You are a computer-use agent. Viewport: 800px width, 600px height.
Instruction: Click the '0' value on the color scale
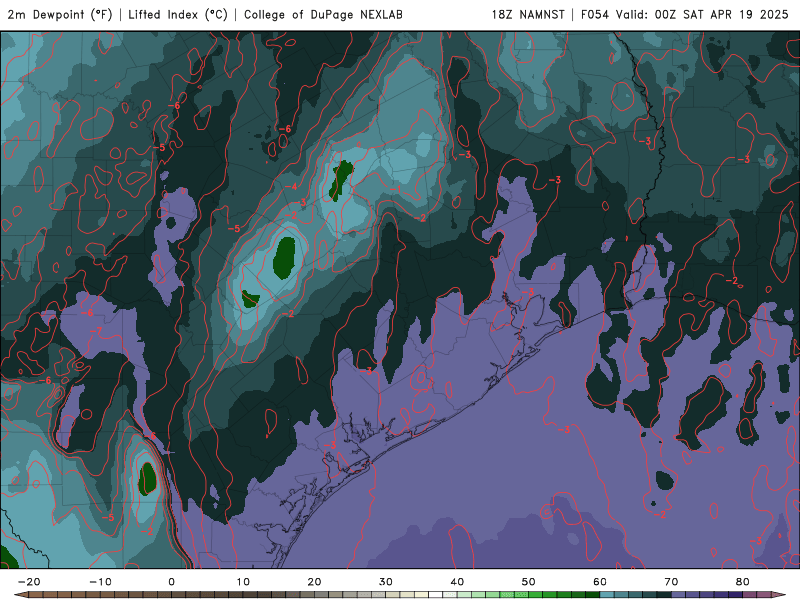coord(171,582)
